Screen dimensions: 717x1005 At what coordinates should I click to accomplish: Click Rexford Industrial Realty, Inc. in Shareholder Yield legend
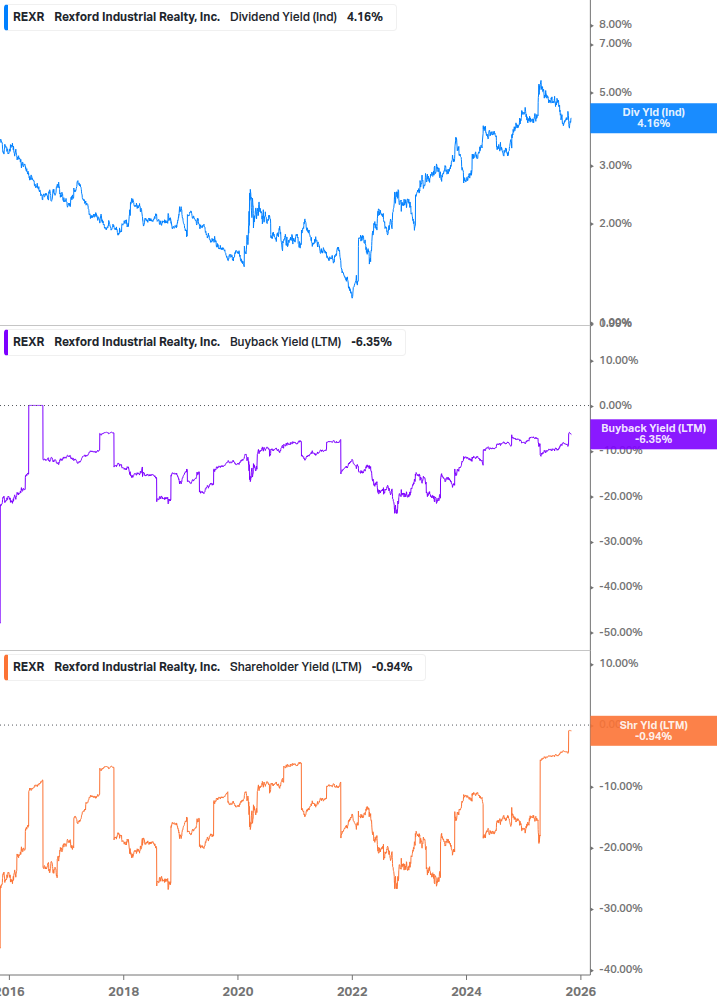pos(137,667)
